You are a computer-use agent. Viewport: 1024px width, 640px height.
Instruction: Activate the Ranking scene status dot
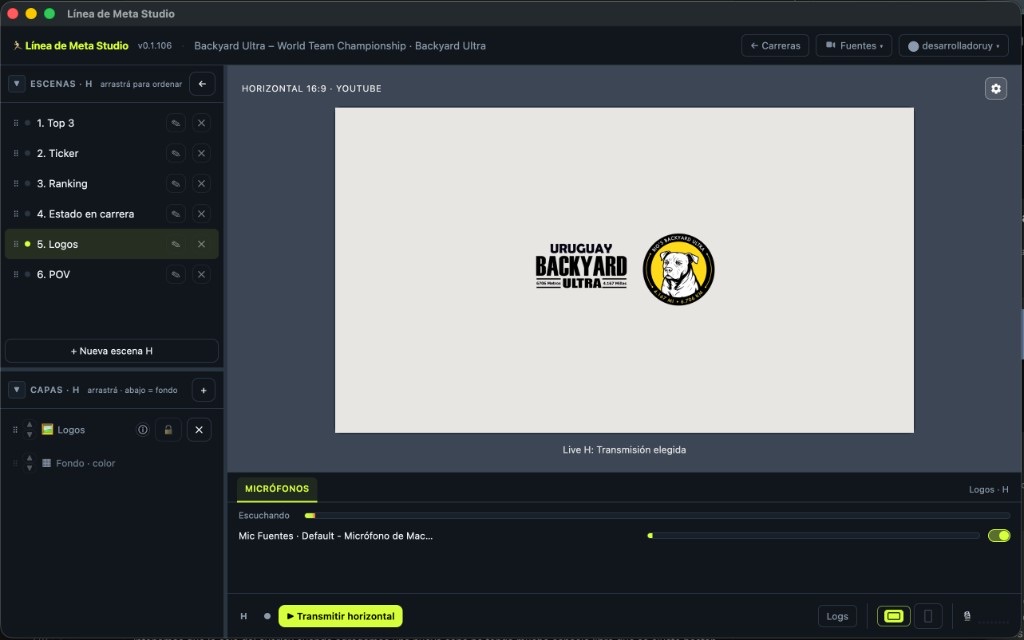point(27,184)
